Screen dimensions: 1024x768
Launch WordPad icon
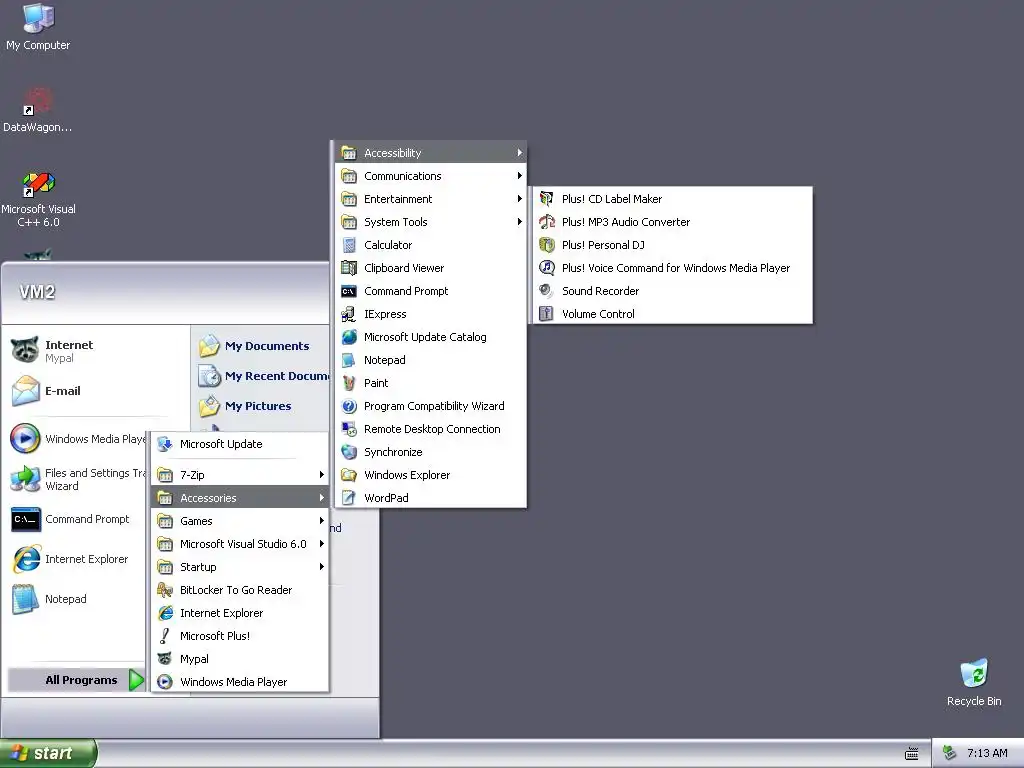349,498
